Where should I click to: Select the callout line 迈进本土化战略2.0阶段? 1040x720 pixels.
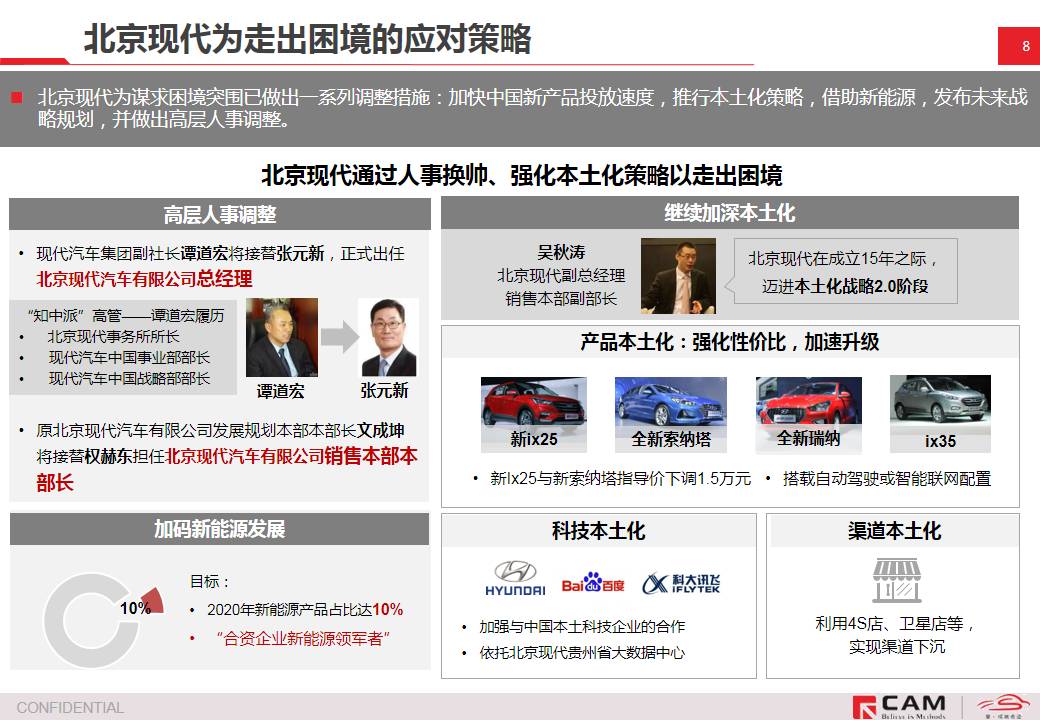(x=845, y=286)
